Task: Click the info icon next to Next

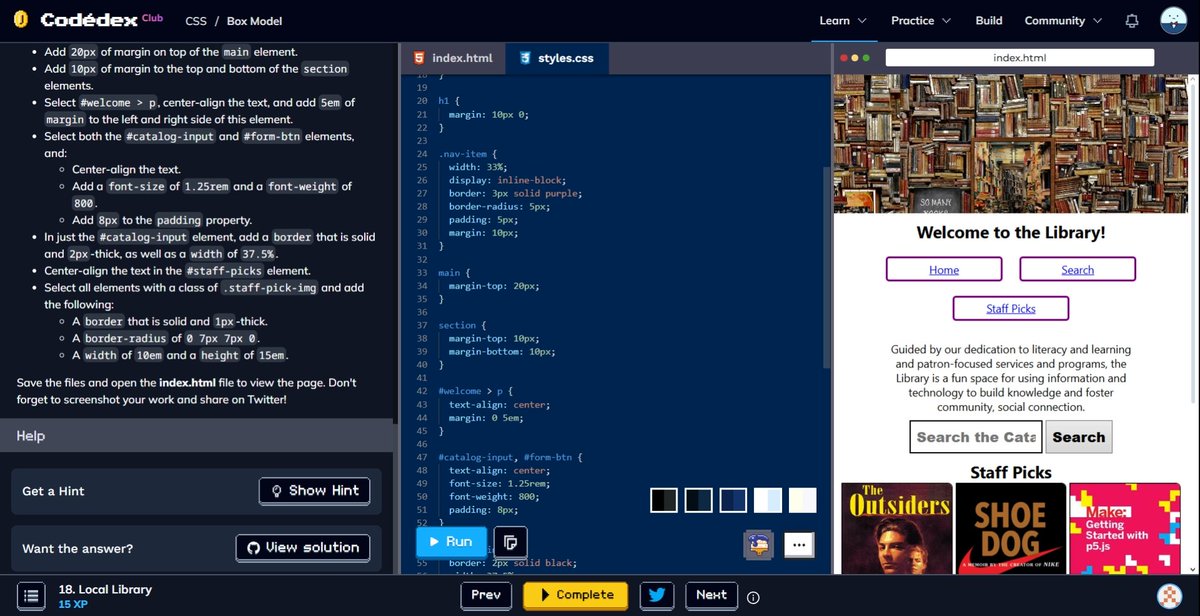Action: [x=753, y=598]
